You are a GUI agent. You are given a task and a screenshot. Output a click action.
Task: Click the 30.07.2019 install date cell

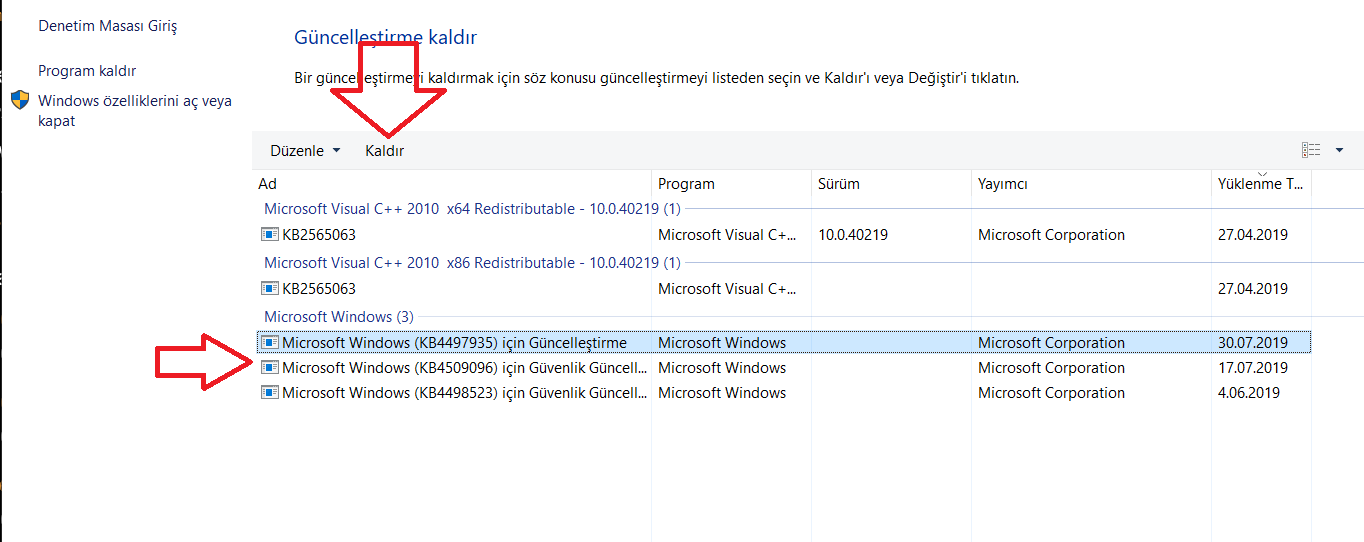coord(1253,343)
